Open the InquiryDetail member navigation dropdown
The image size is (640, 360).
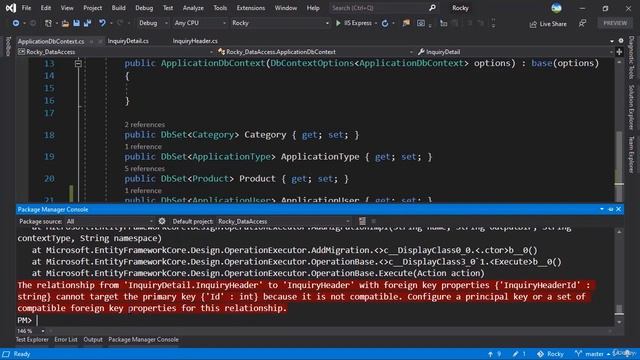[515, 52]
